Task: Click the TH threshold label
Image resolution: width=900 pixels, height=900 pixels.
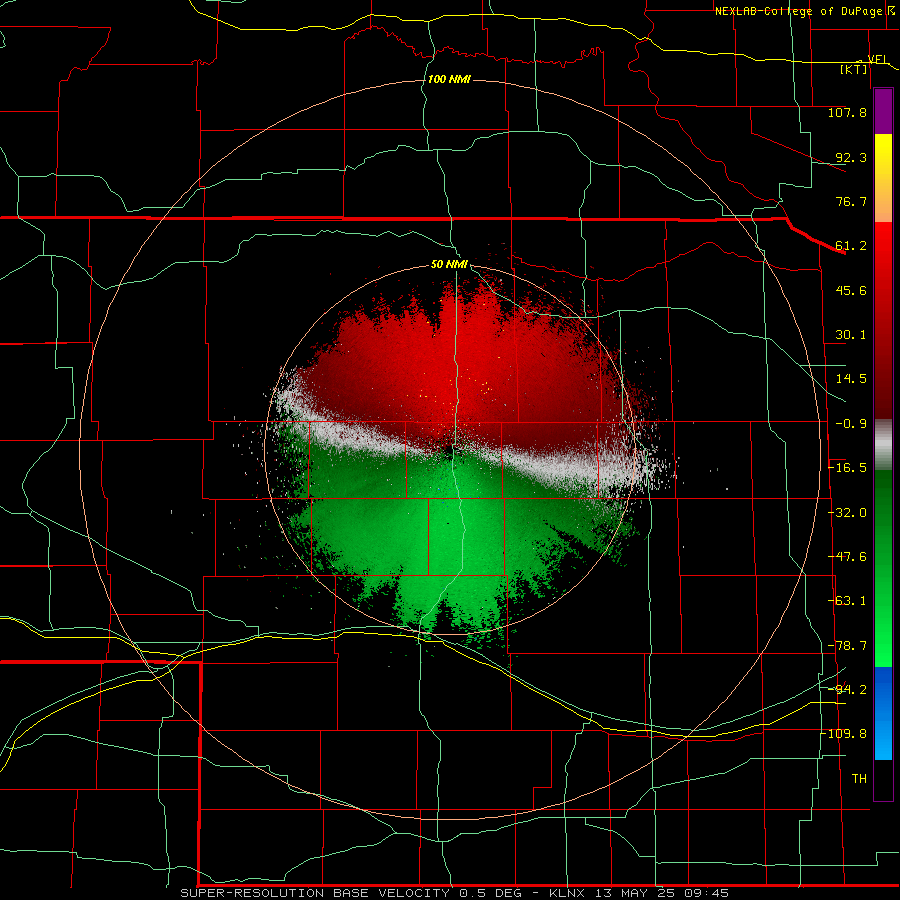Action: (x=859, y=779)
